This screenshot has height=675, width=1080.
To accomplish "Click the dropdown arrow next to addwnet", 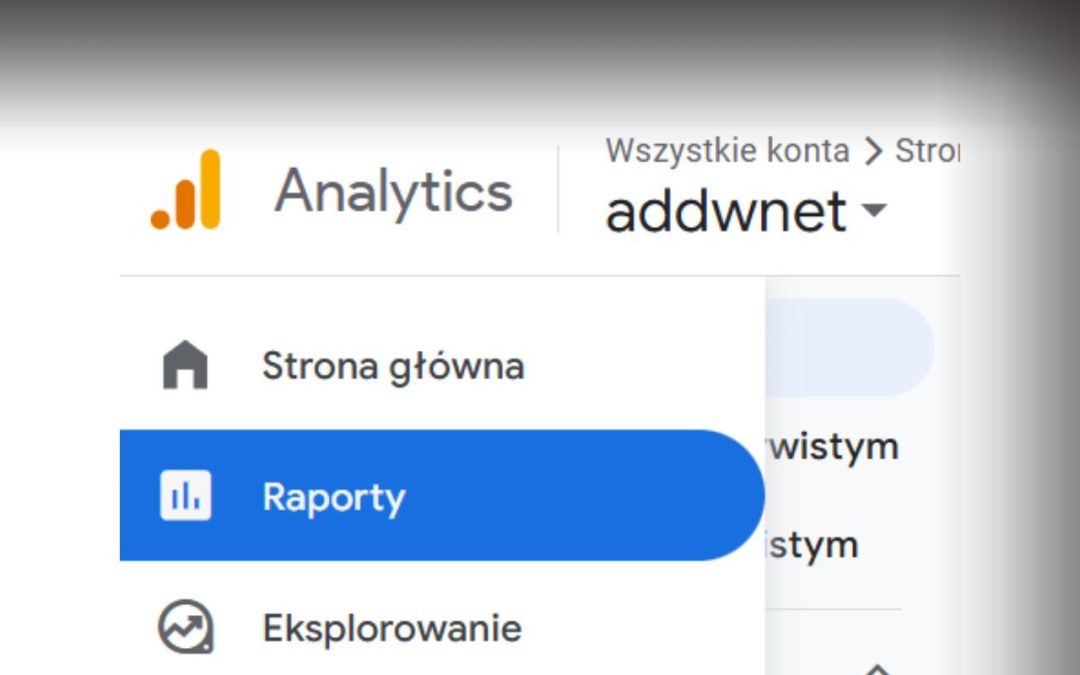I will pos(872,213).
